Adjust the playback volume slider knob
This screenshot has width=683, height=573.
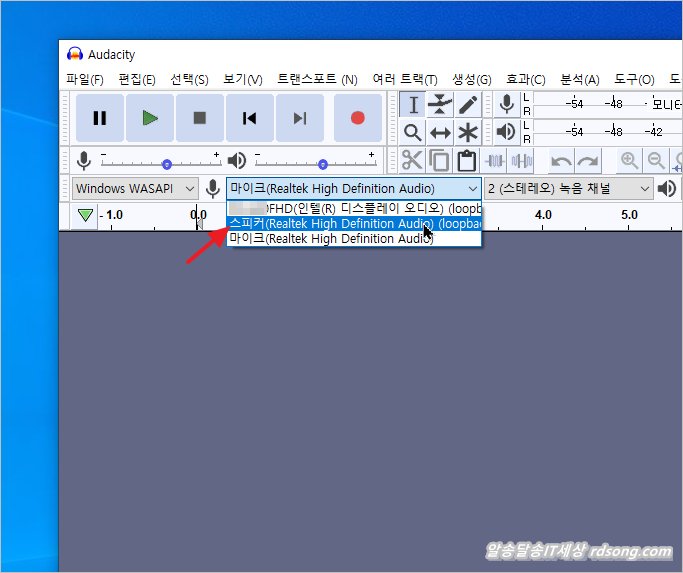(323, 164)
